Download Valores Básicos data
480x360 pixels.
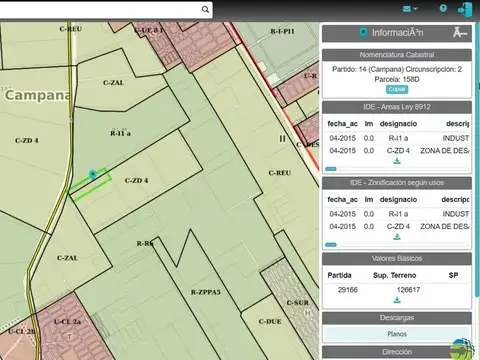click(x=397, y=300)
